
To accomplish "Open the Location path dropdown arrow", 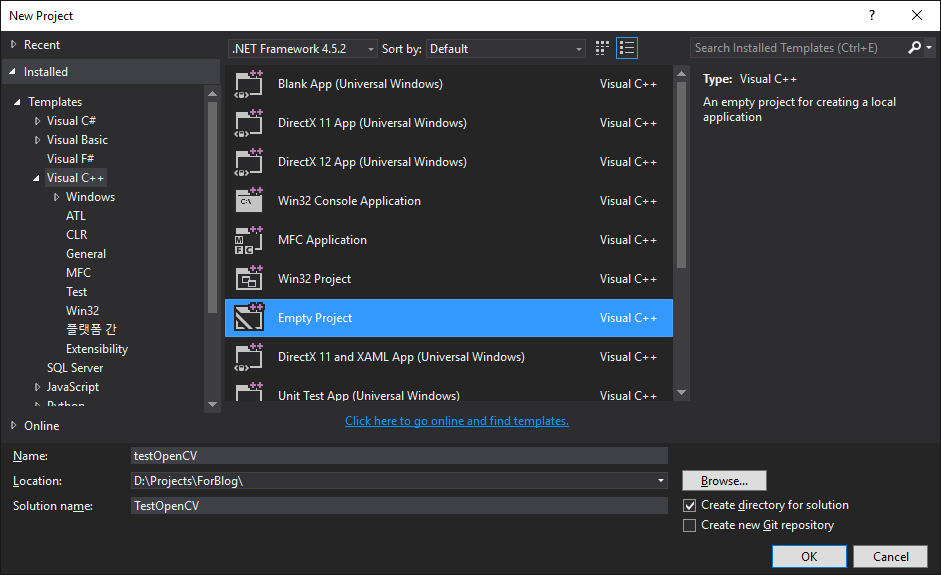I will tap(661, 481).
